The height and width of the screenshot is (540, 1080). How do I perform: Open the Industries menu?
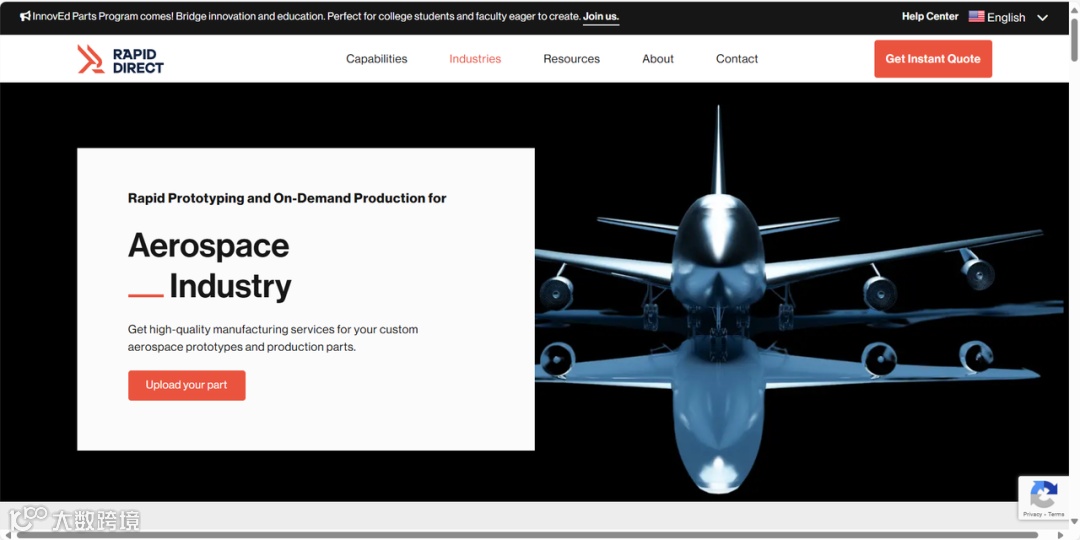475,59
